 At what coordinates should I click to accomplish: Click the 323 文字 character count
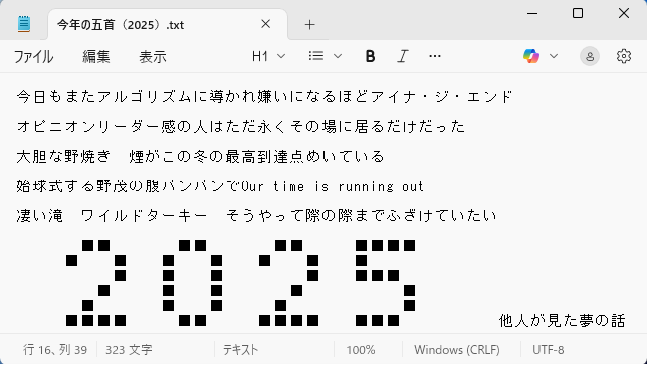tap(129, 350)
